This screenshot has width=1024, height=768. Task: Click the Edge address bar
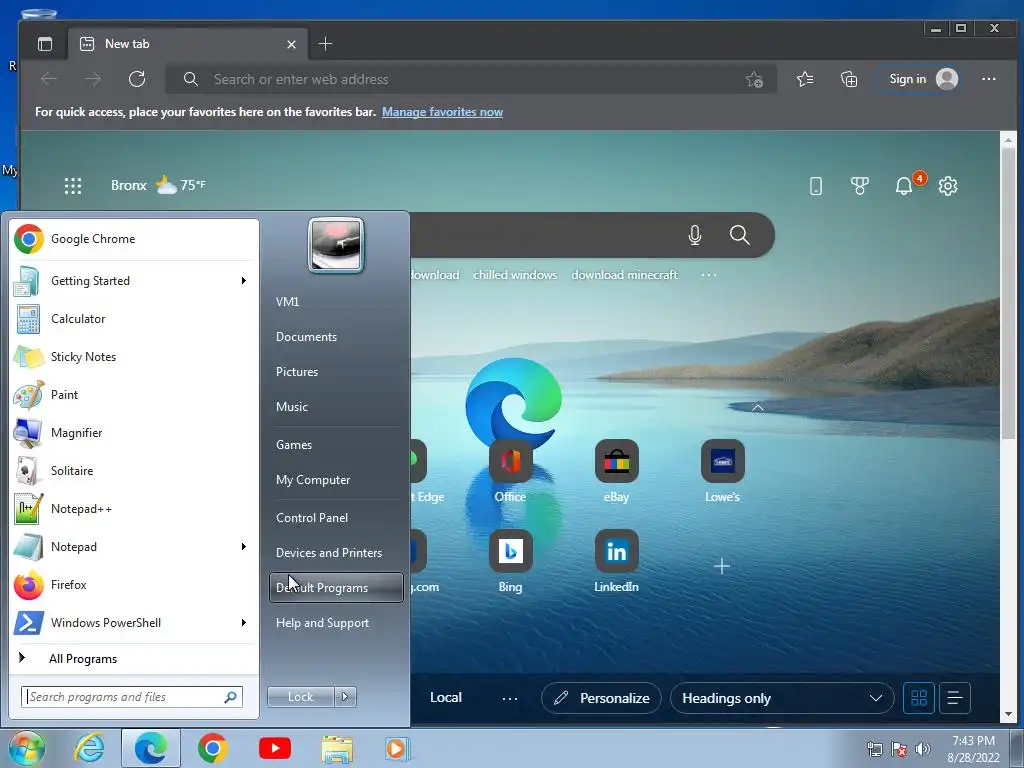tap(470, 79)
